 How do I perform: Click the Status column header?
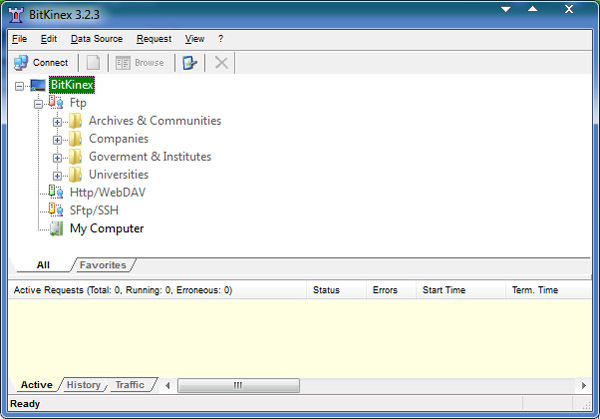[x=336, y=290]
